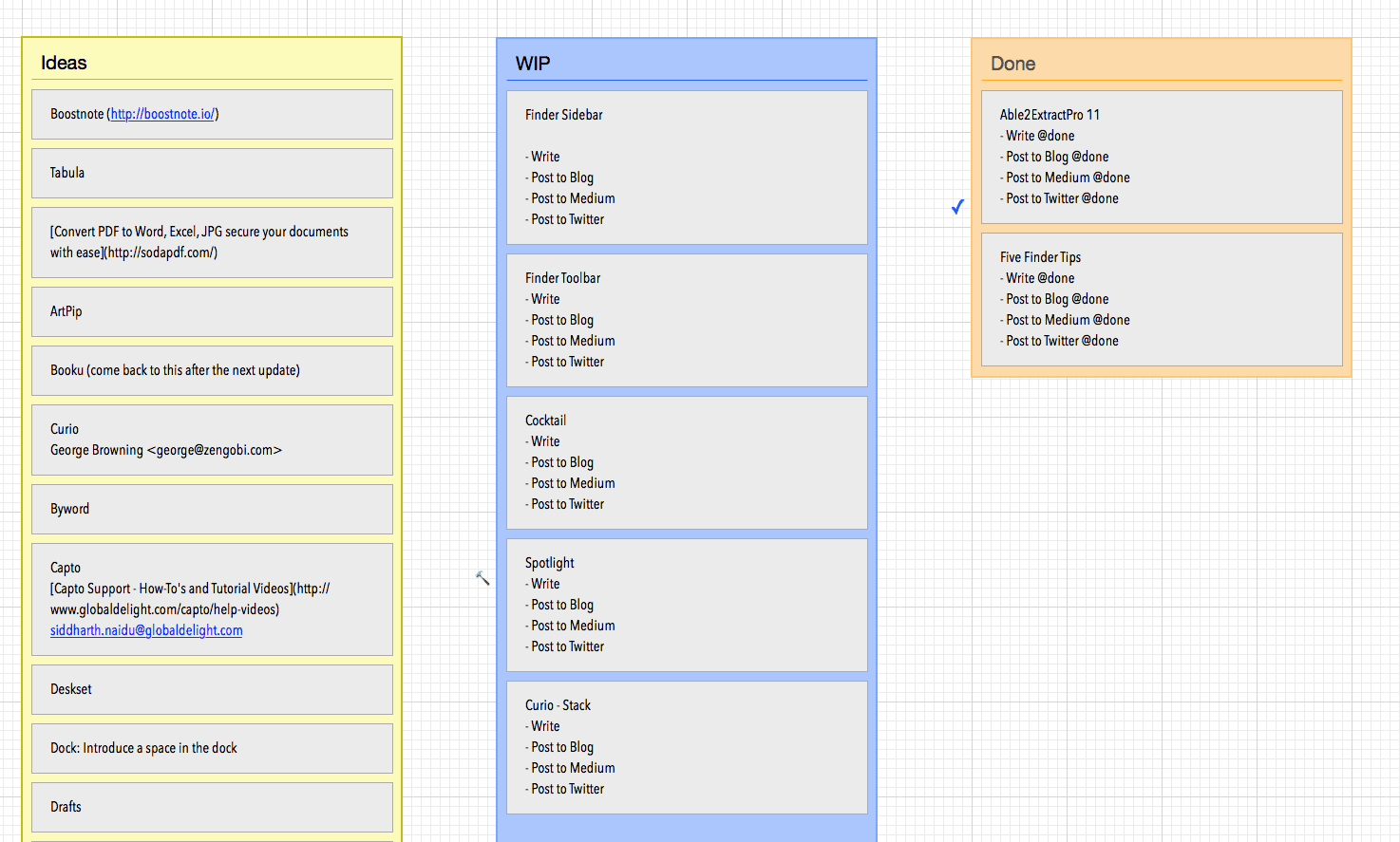
Task: Click 'Post to Twitter @done' under Five Finder Tips
Action: point(1059,341)
